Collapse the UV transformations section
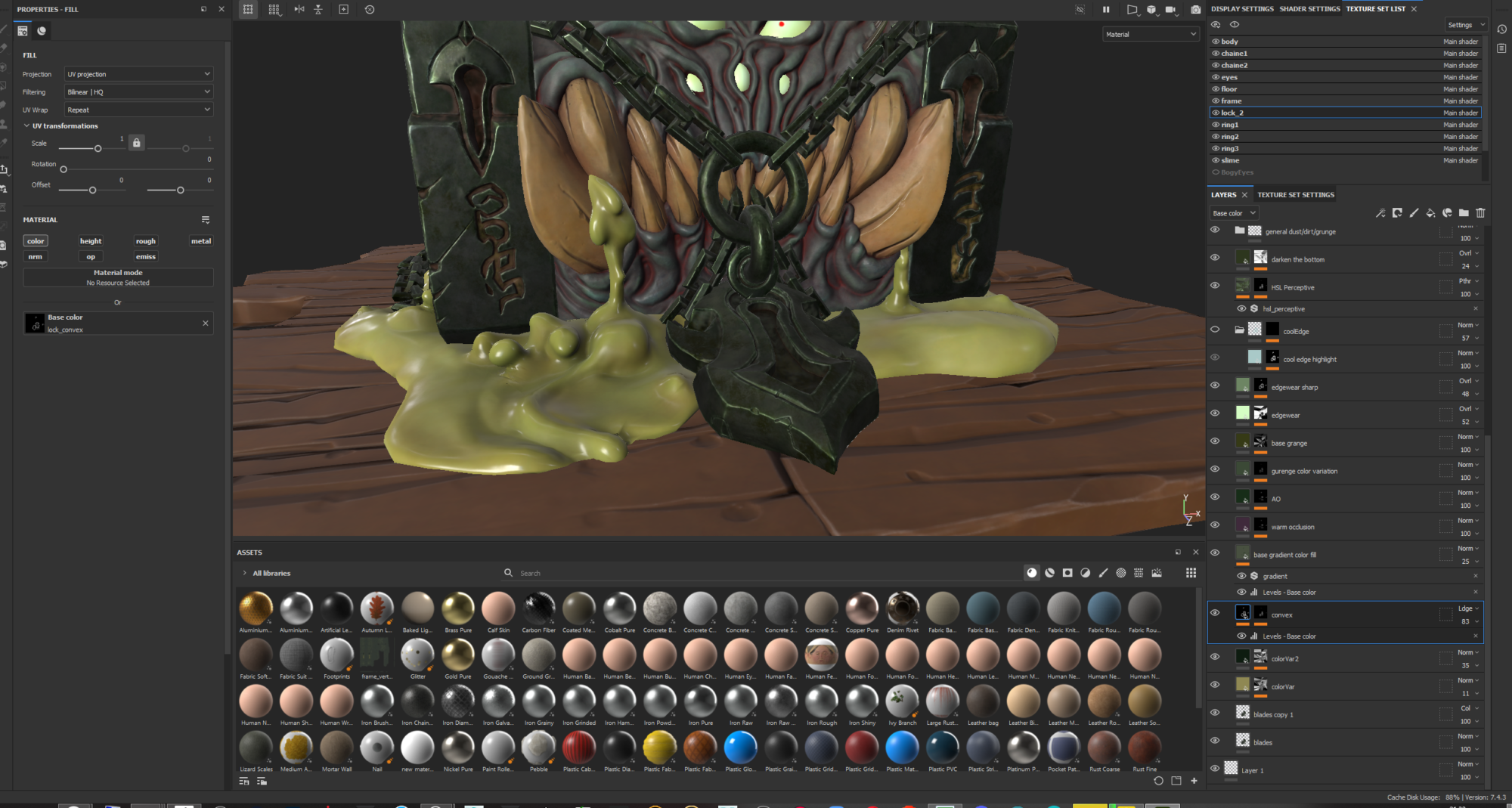1512x808 pixels. [x=26, y=126]
